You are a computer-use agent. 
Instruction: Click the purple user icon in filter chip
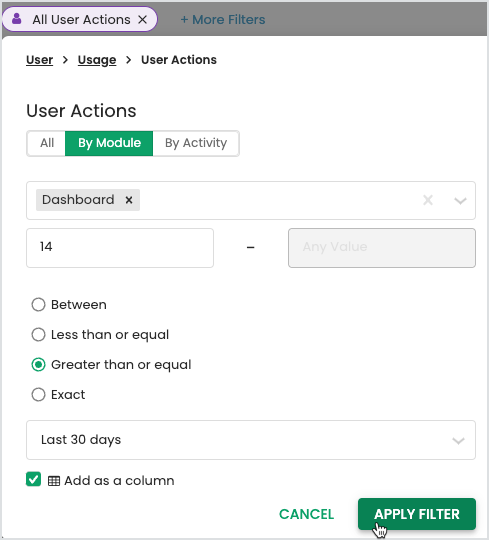point(17,19)
